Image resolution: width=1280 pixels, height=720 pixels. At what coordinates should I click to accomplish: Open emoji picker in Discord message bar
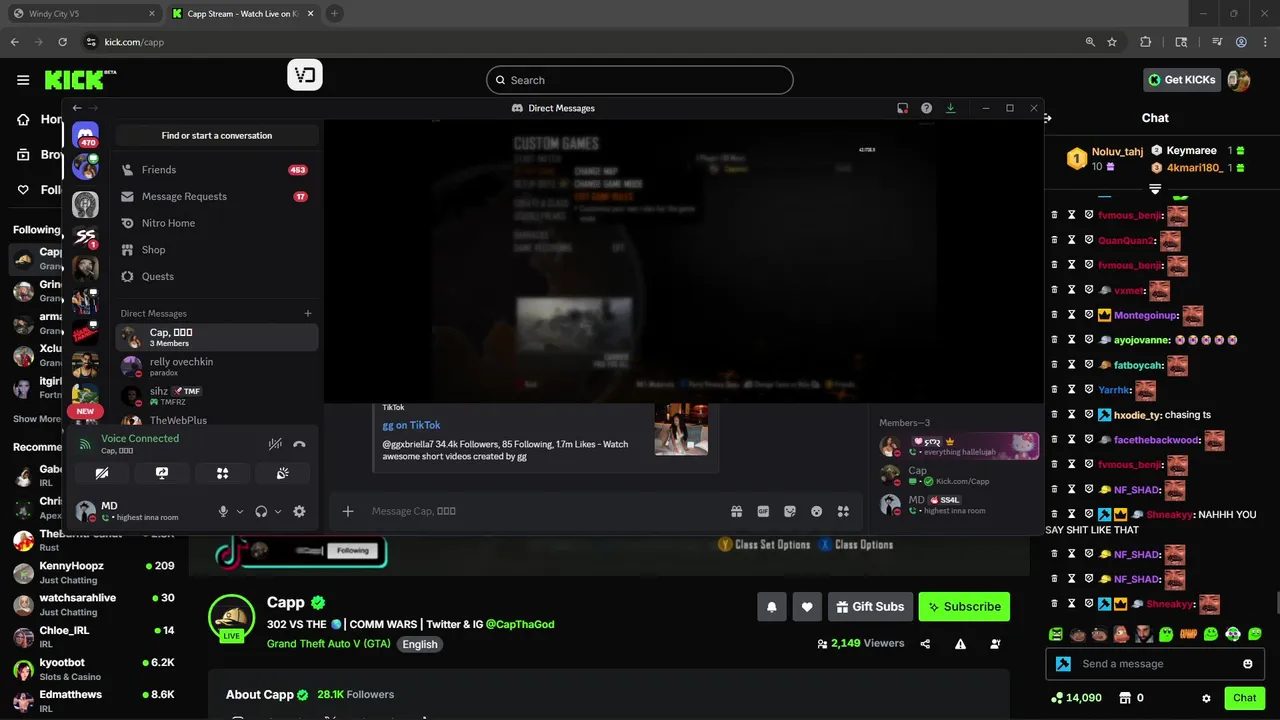(817, 511)
